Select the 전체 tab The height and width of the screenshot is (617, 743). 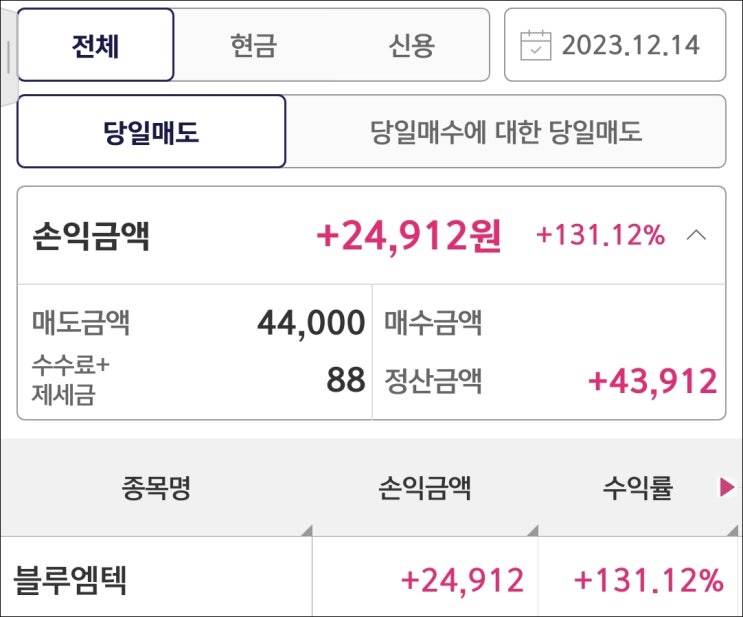tap(96, 45)
